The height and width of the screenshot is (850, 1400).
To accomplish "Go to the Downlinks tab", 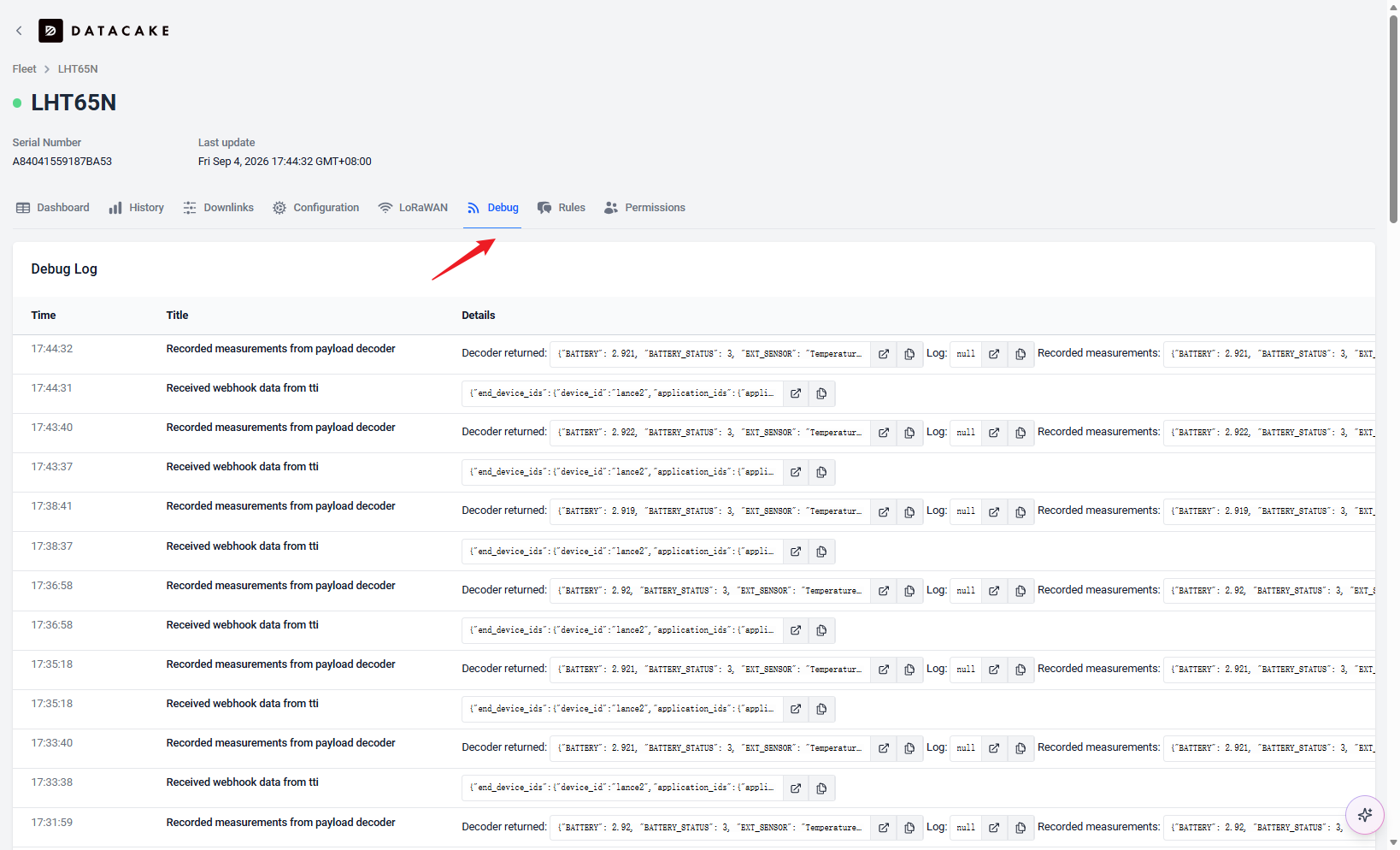I will coord(219,208).
